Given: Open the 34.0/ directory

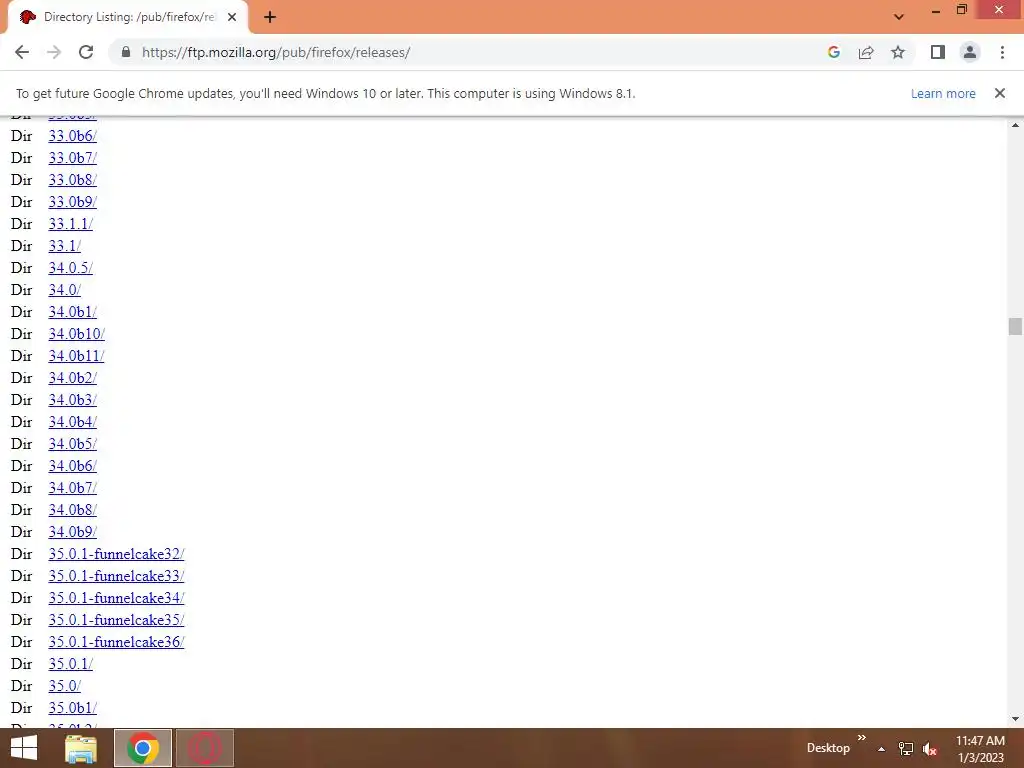Looking at the screenshot, I should (65, 290).
